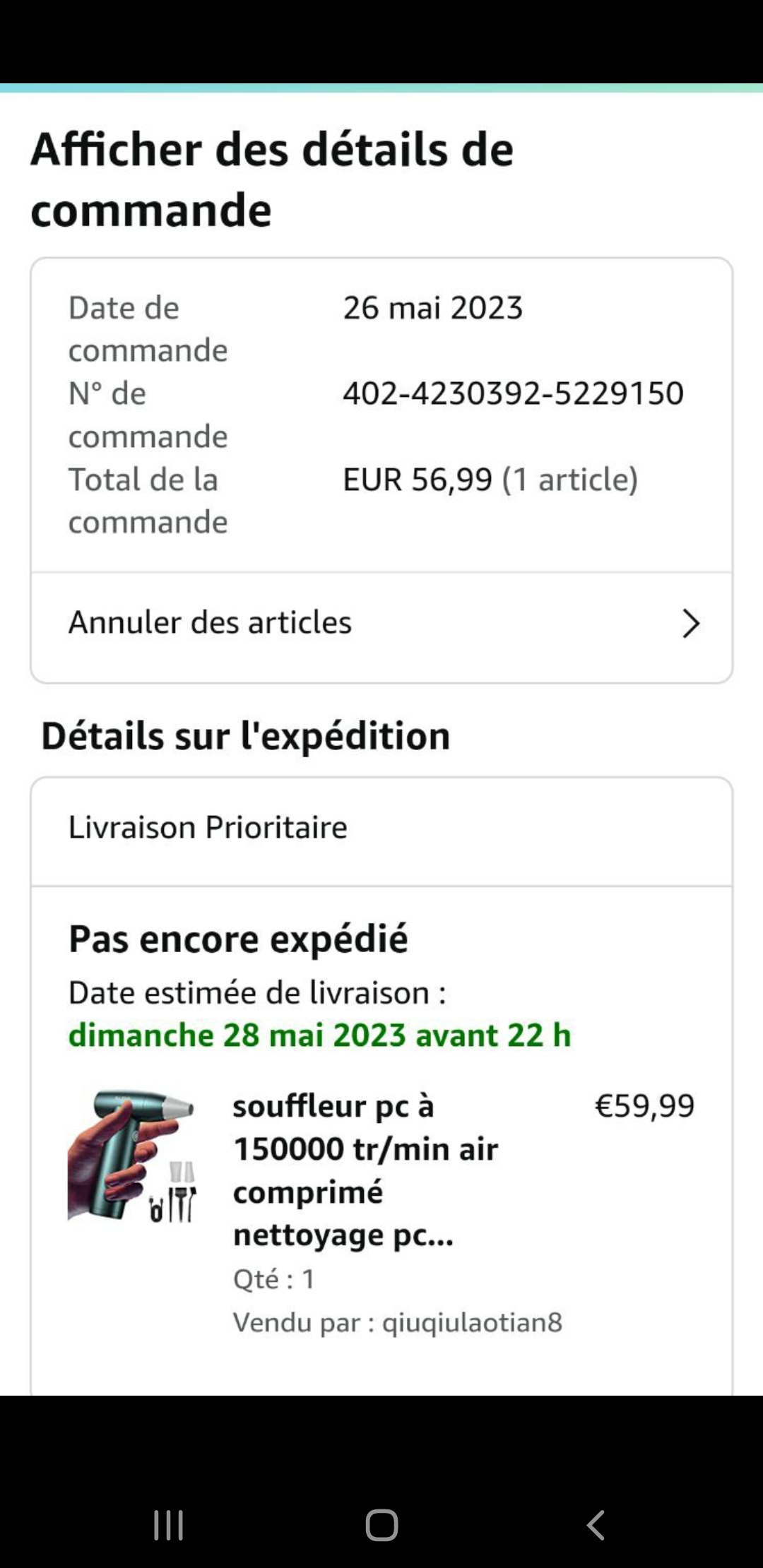
Task: Tap the Android back arrow icon
Action: pos(596,1525)
